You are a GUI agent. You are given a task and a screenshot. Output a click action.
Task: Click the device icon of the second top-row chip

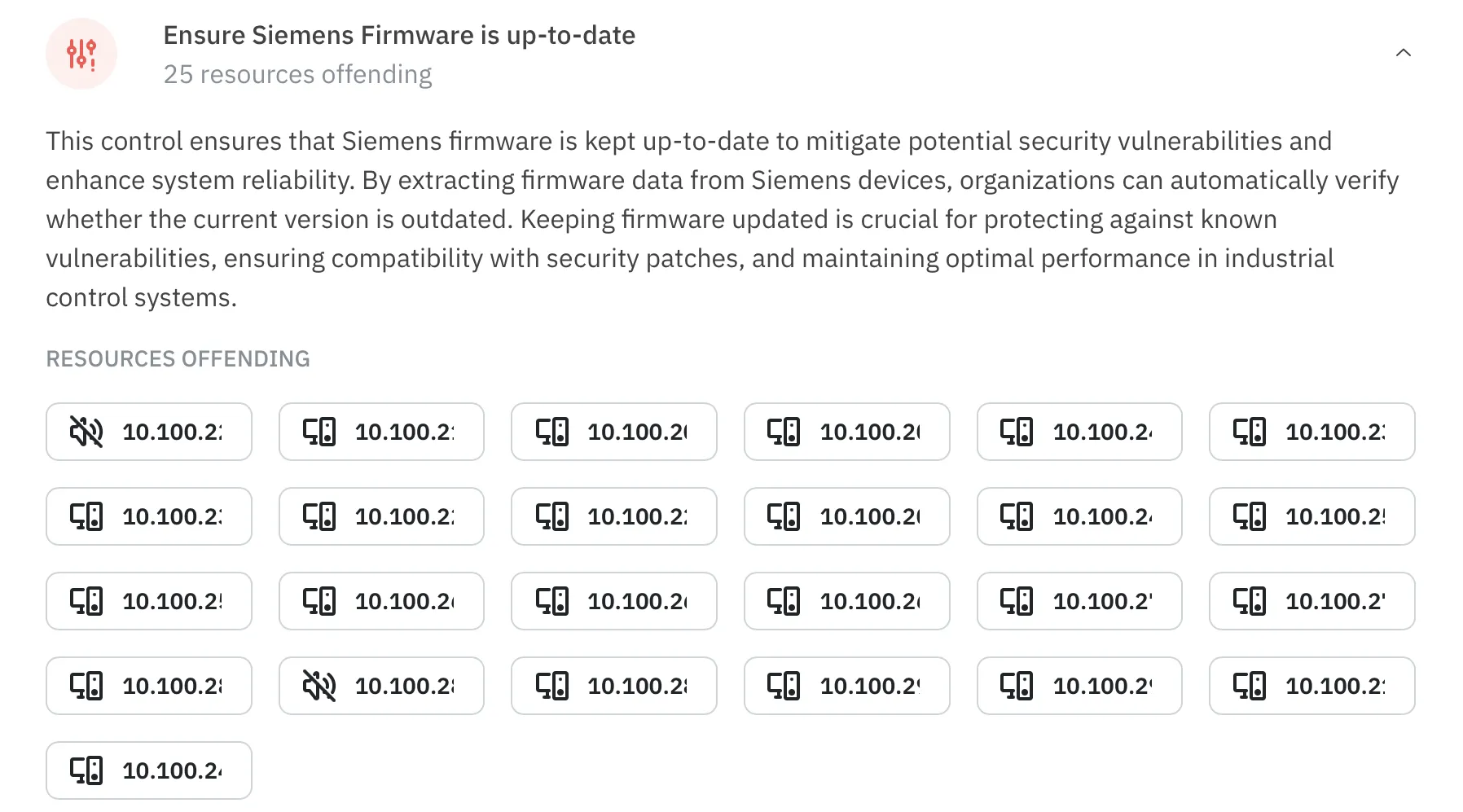[319, 432]
